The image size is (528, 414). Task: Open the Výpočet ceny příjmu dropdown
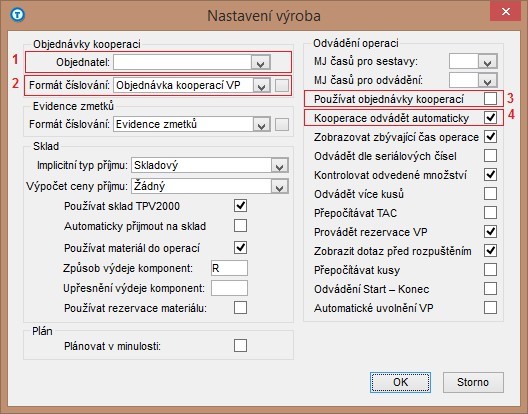coord(279,187)
